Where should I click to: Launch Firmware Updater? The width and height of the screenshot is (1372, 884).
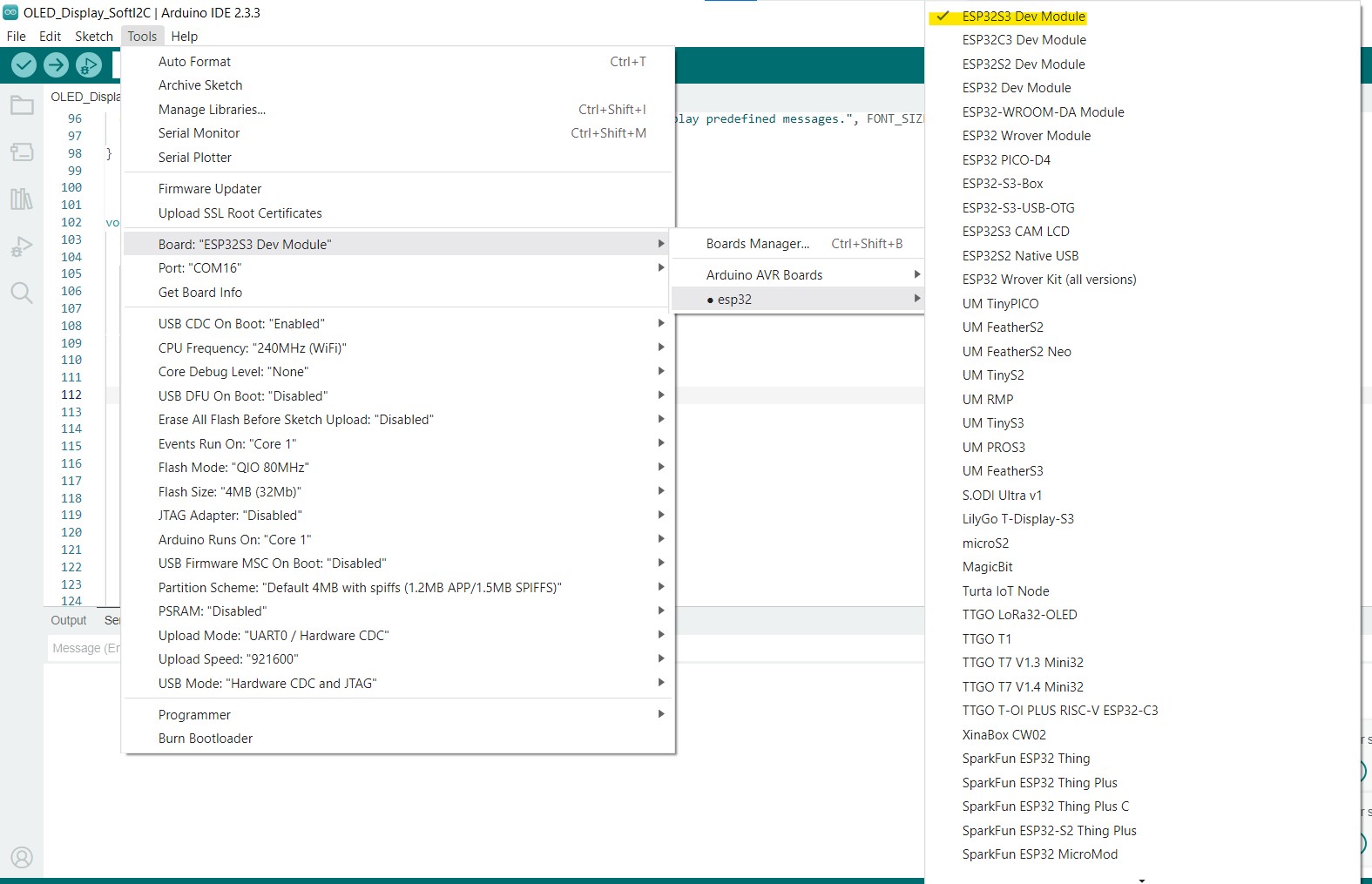pos(397,189)
